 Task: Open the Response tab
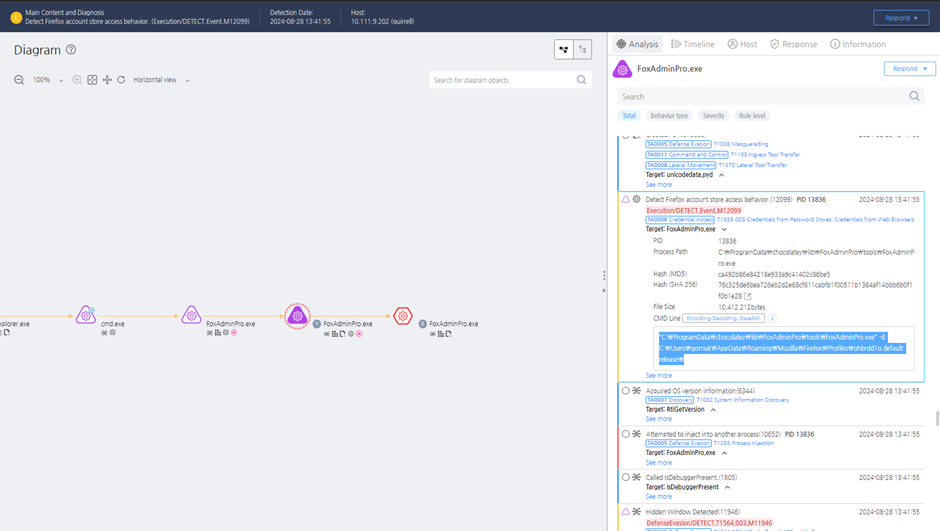(794, 44)
